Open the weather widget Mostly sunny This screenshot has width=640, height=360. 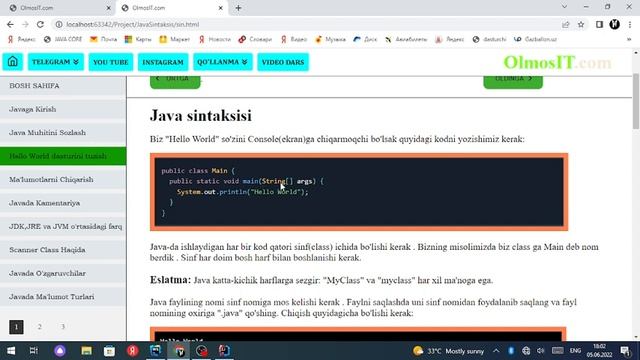pos(448,351)
